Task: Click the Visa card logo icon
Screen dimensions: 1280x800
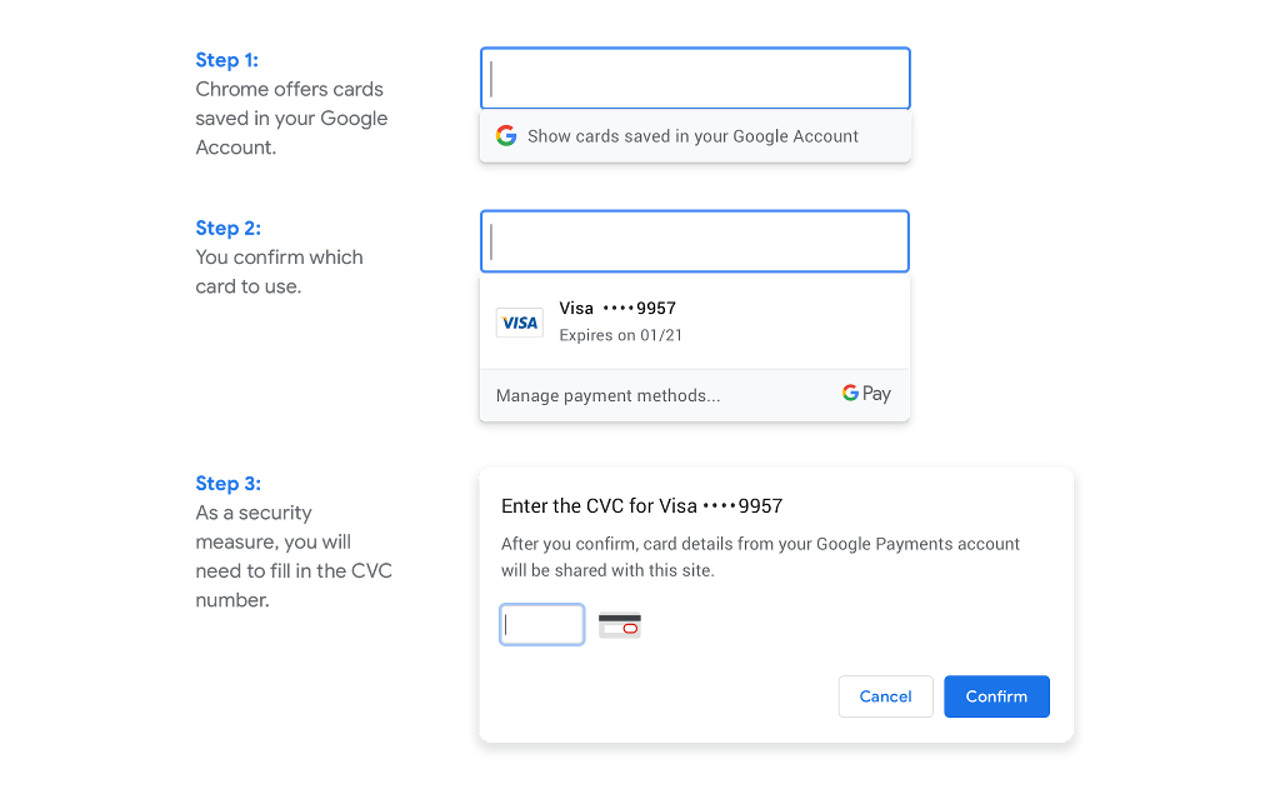Action: pos(520,322)
